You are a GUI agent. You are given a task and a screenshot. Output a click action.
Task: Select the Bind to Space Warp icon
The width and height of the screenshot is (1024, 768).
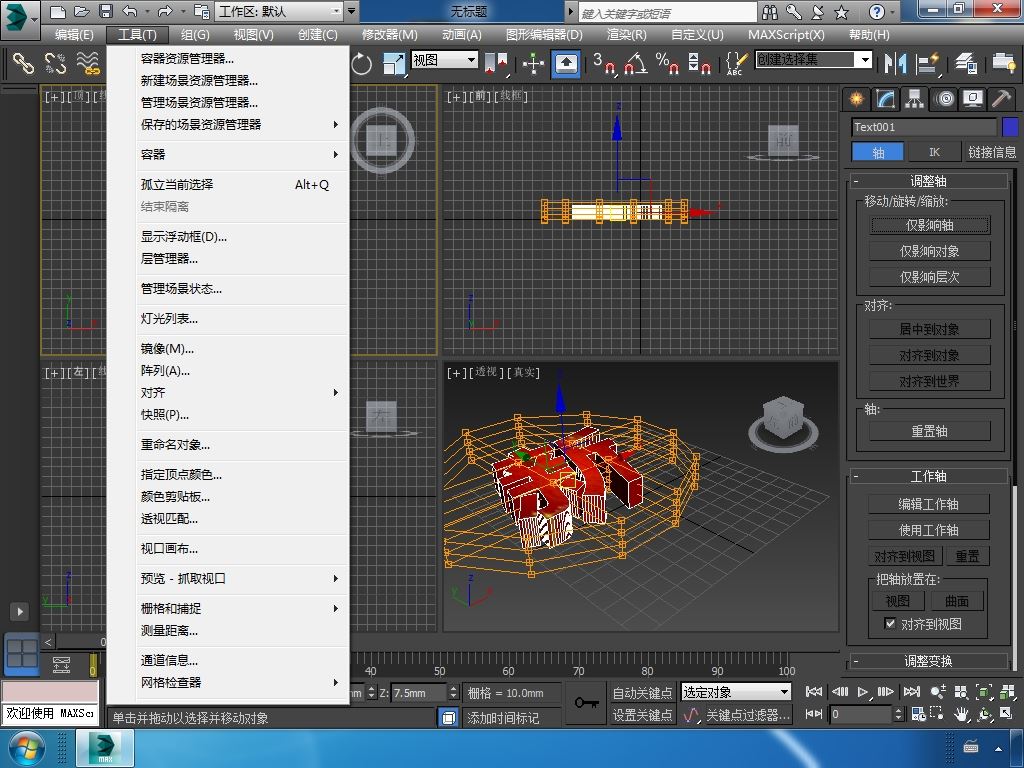88,63
